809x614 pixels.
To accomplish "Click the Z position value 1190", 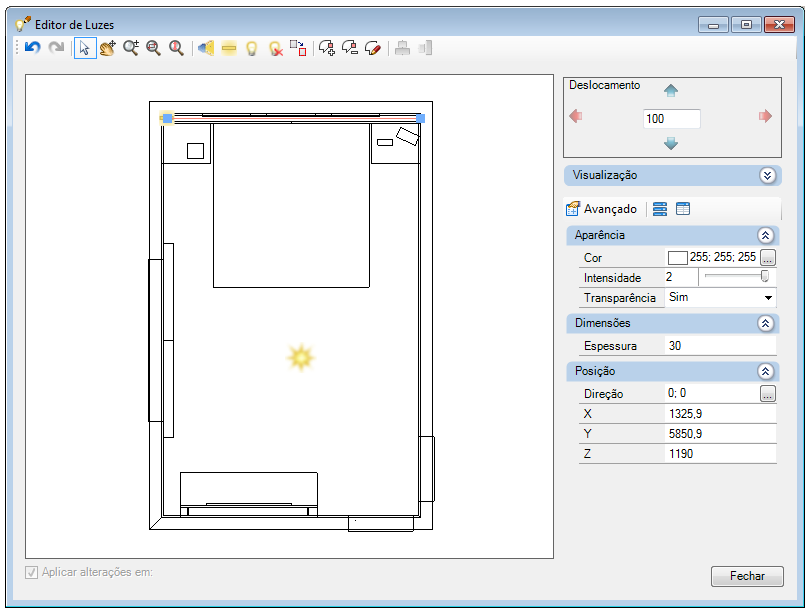I will 720,454.
